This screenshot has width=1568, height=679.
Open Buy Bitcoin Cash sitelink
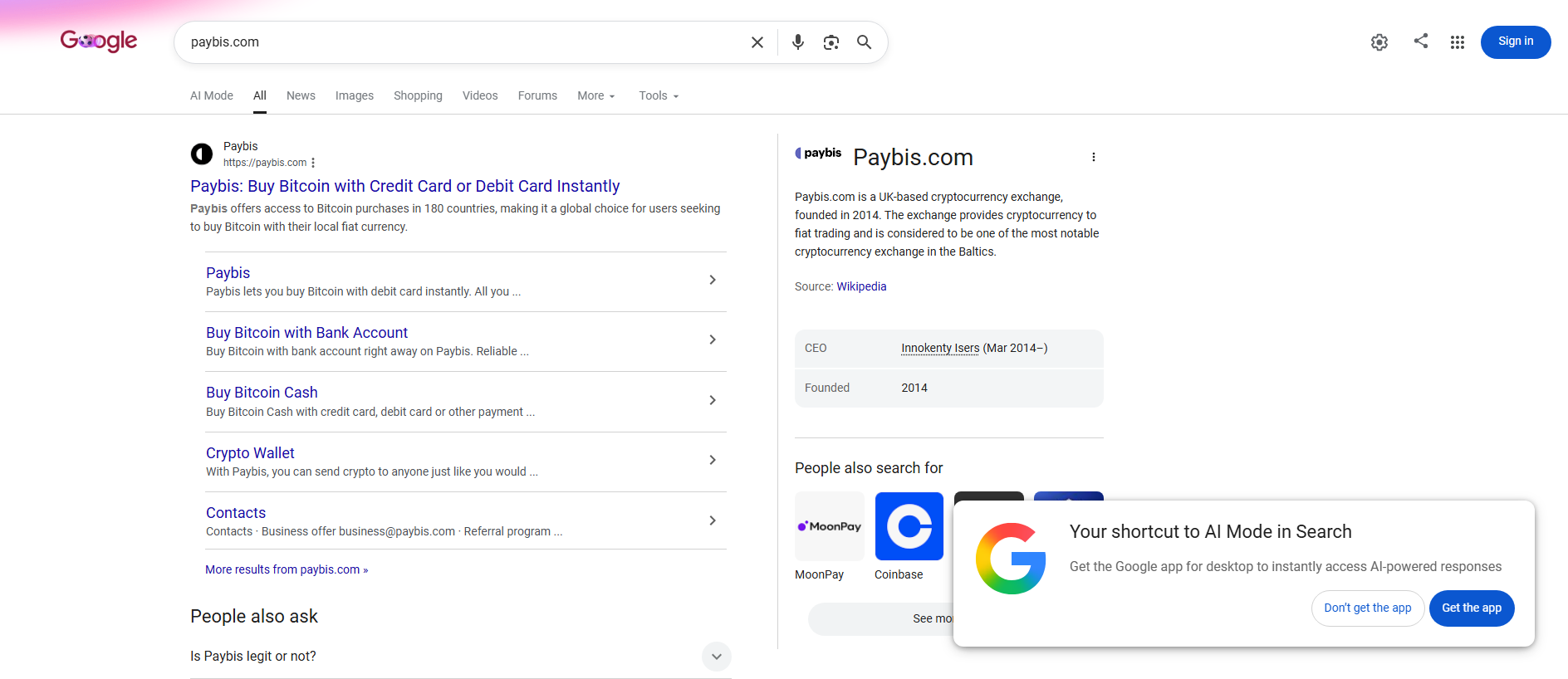click(262, 393)
